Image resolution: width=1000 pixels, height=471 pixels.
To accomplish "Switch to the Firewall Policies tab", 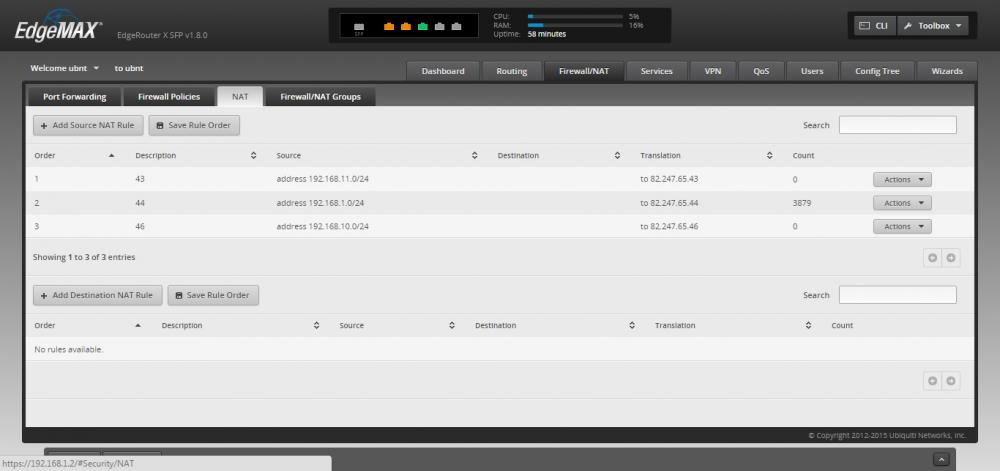I will (x=168, y=97).
